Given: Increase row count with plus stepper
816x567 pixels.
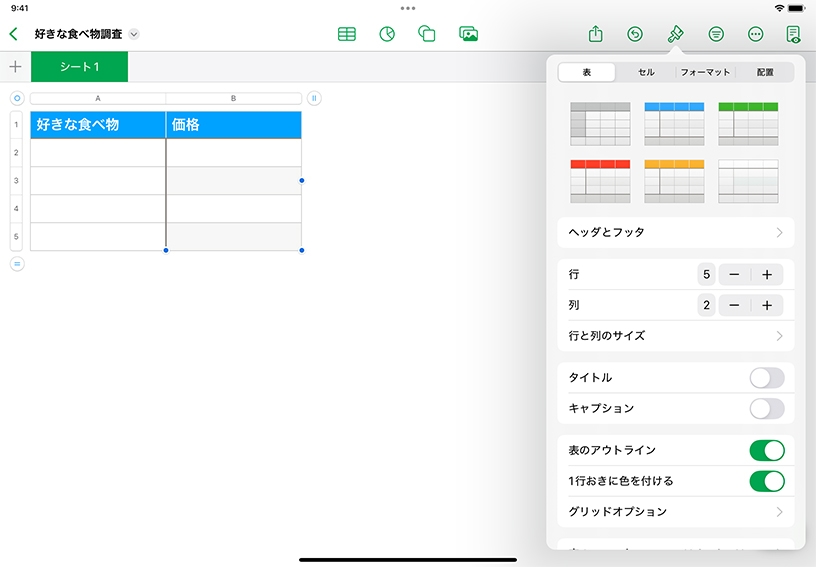Looking at the screenshot, I should point(767,274).
